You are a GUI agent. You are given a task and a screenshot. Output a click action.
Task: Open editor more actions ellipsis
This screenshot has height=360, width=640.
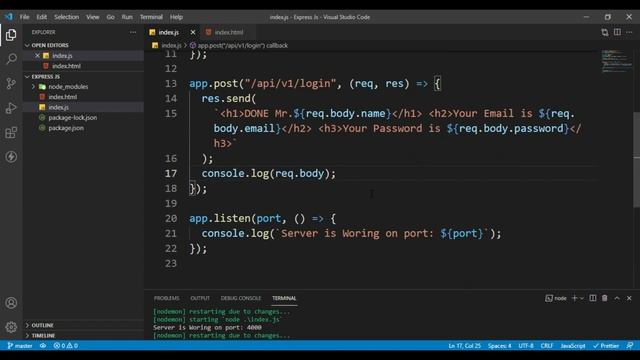click(x=629, y=32)
